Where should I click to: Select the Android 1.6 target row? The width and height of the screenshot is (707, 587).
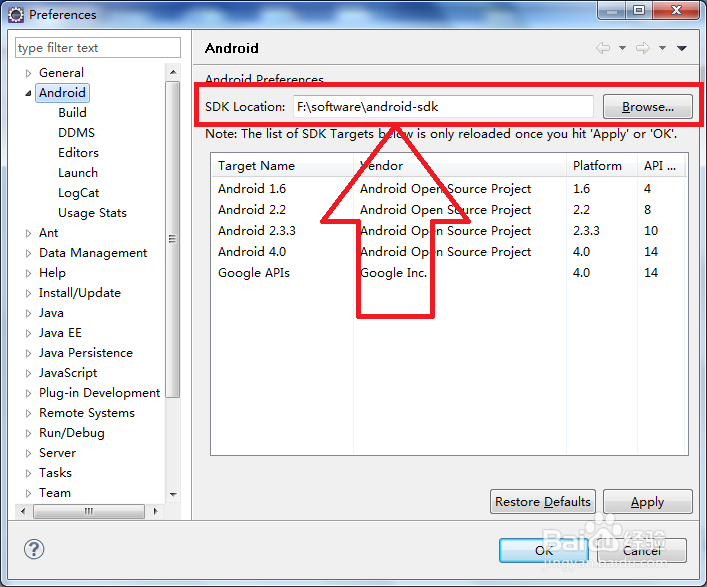[x=449, y=188]
